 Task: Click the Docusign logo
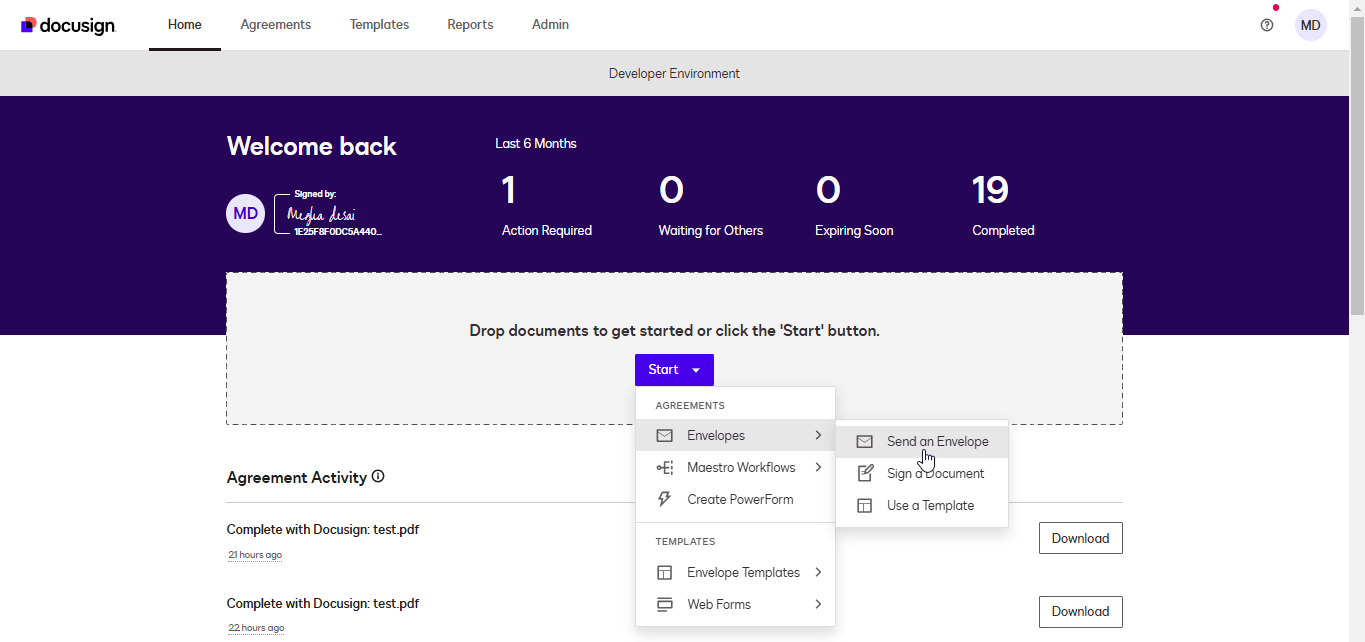[x=68, y=25]
